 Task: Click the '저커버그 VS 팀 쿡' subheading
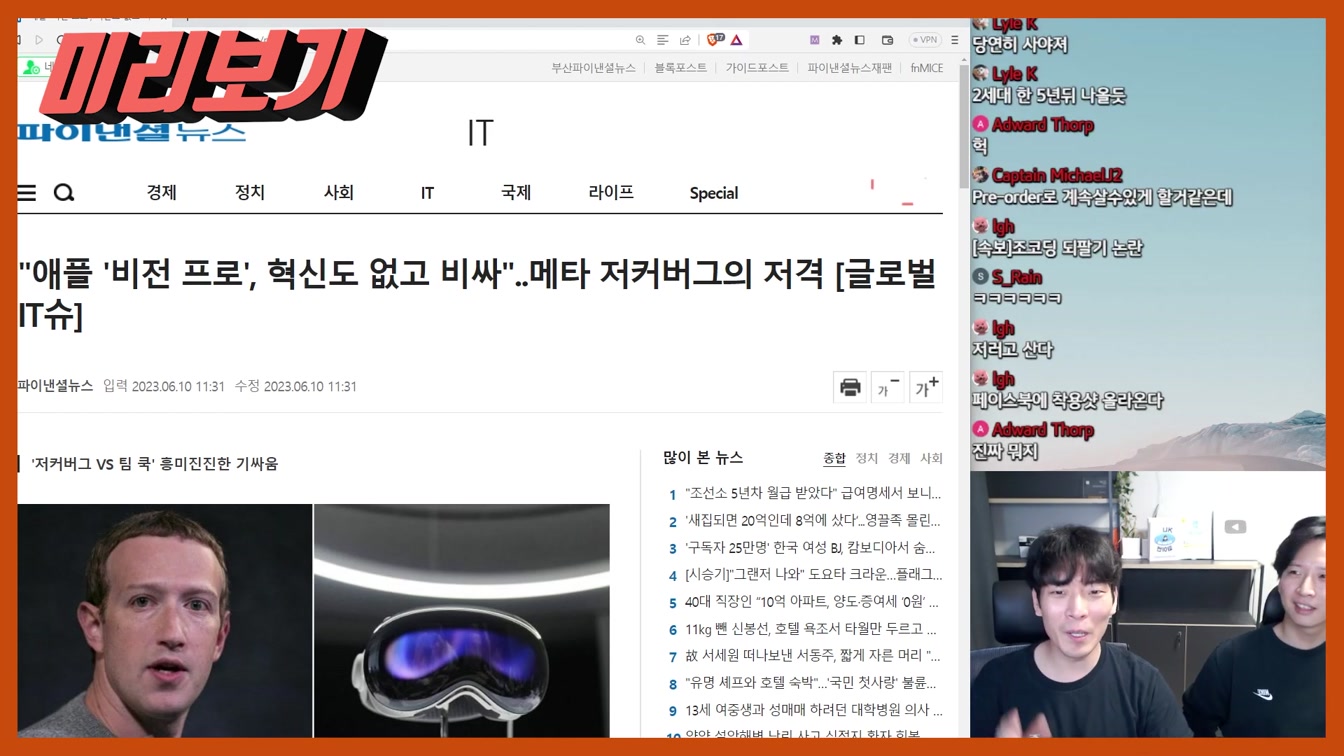point(155,464)
